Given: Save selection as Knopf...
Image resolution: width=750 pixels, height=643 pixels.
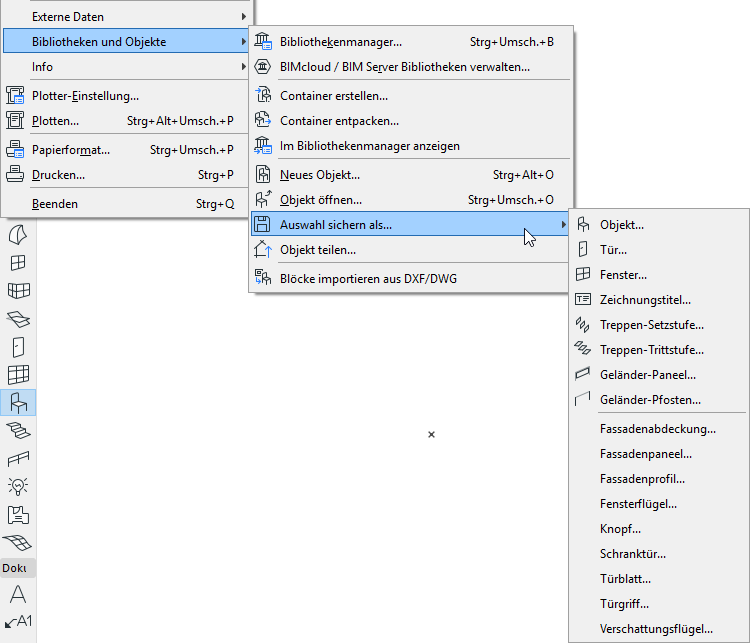Looking at the screenshot, I should coord(658,529).
